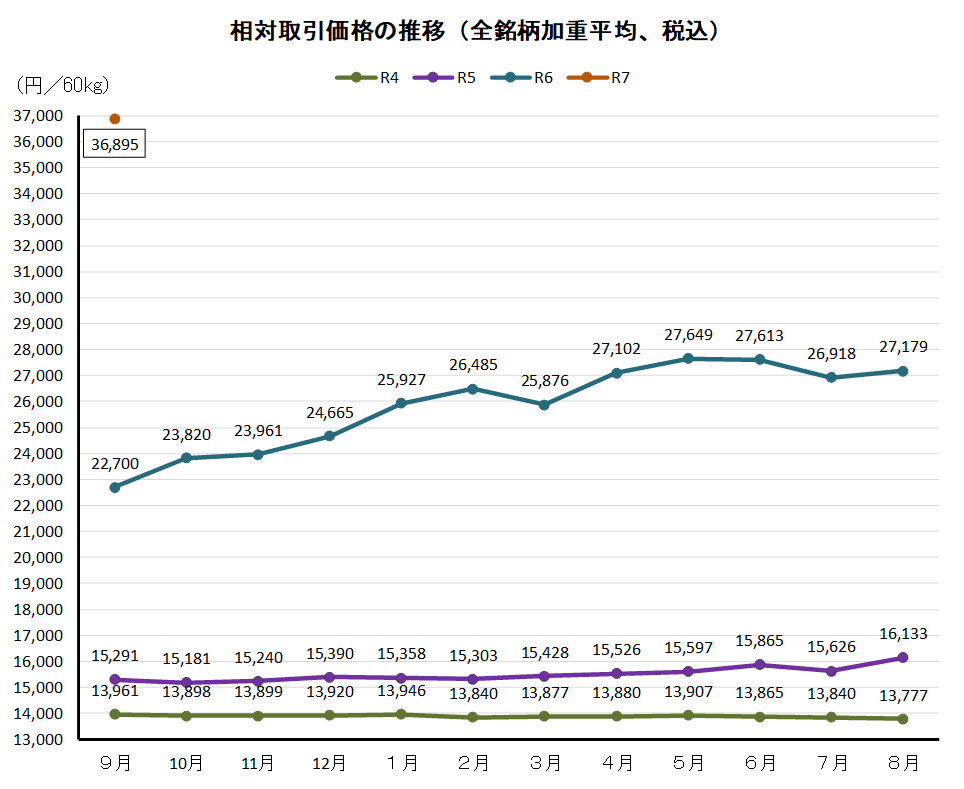This screenshot has width=964, height=789.
Task: Select the 13,777 data label
Action: (x=902, y=696)
